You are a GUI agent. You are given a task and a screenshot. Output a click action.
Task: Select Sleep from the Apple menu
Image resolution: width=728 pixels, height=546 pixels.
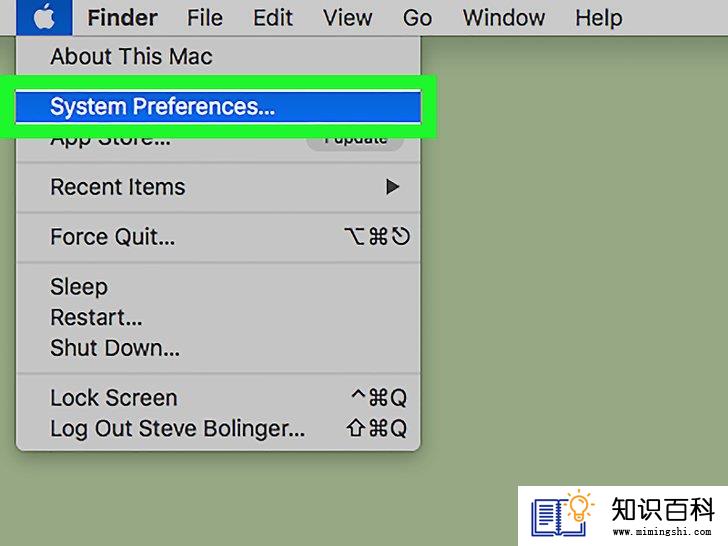(x=218, y=286)
